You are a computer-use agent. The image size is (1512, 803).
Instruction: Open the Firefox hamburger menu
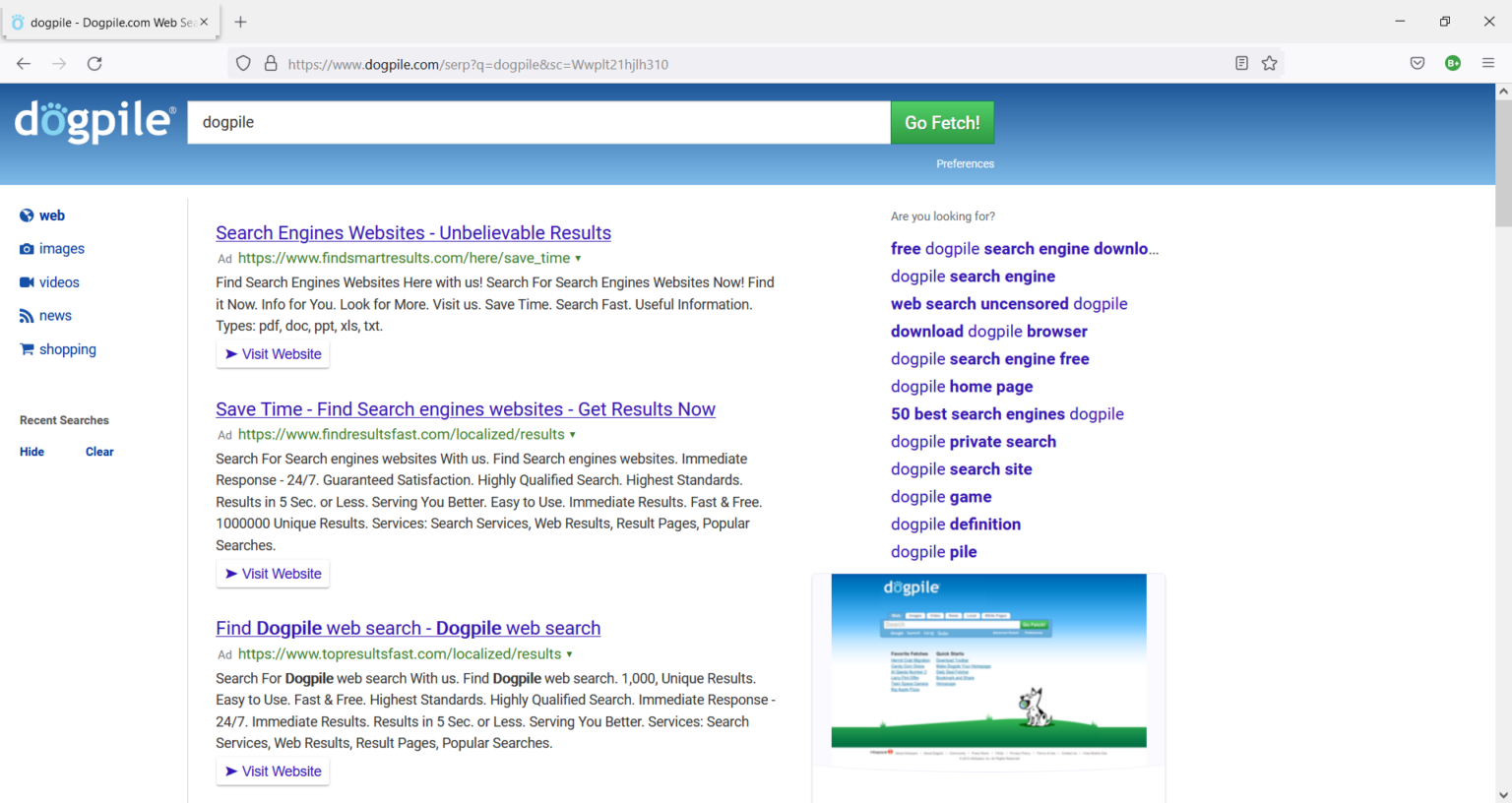(1488, 62)
